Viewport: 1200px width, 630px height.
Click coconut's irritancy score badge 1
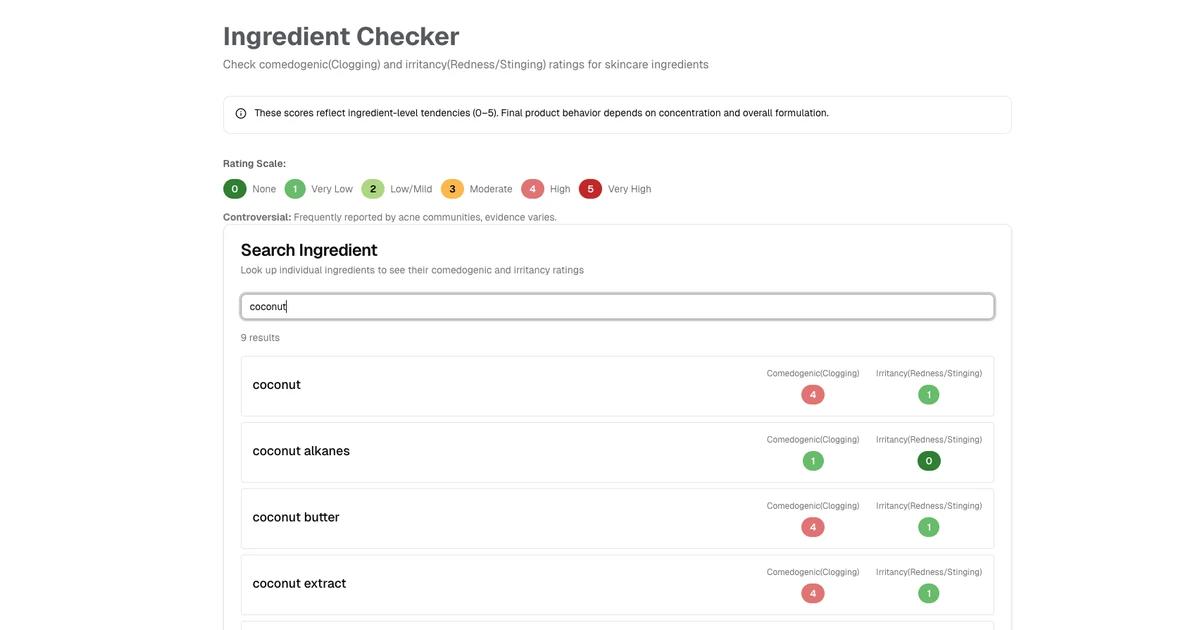click(x=929, y=395)
